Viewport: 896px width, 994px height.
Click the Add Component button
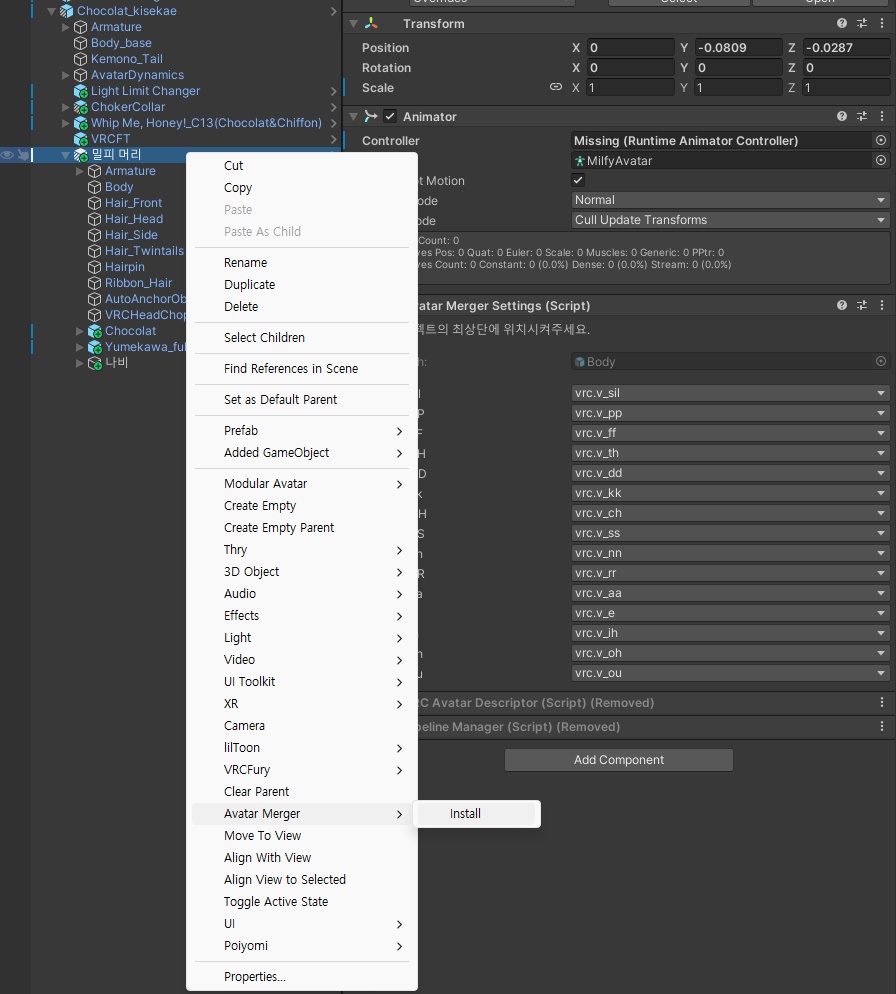[619, 759]
